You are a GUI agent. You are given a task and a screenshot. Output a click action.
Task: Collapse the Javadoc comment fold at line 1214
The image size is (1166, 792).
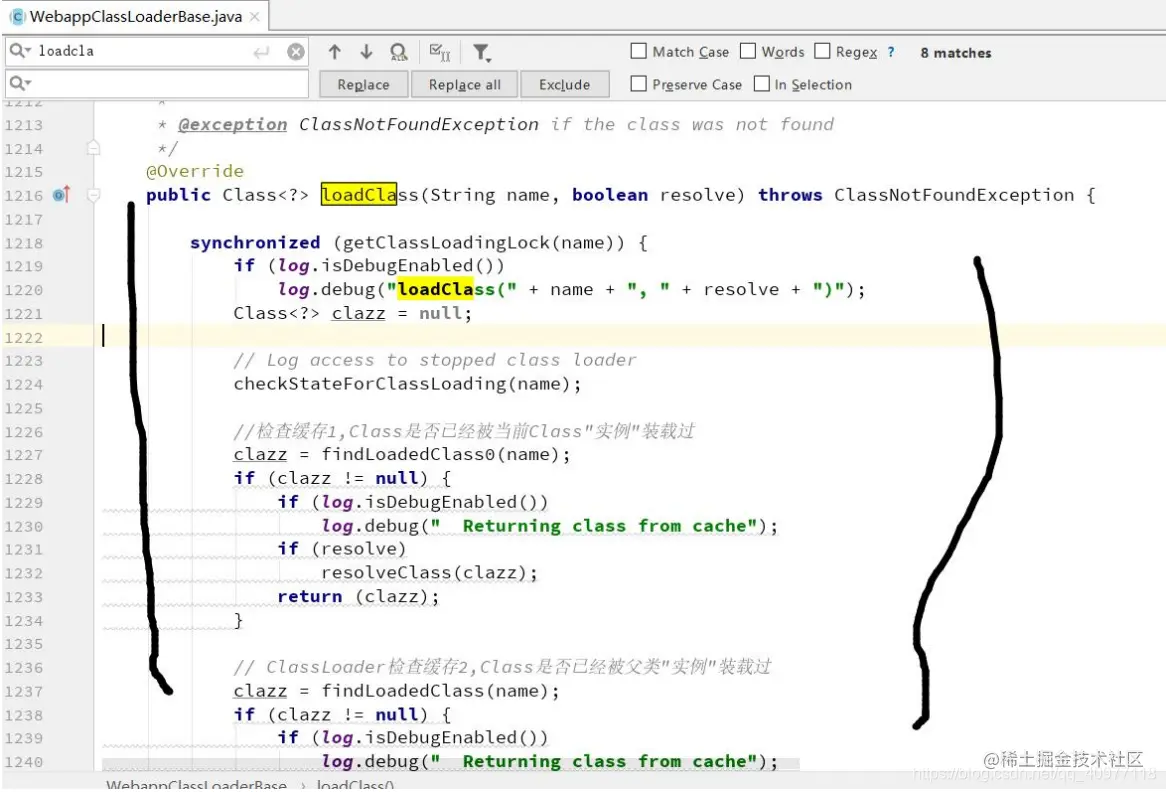click(x=93, y=148)
